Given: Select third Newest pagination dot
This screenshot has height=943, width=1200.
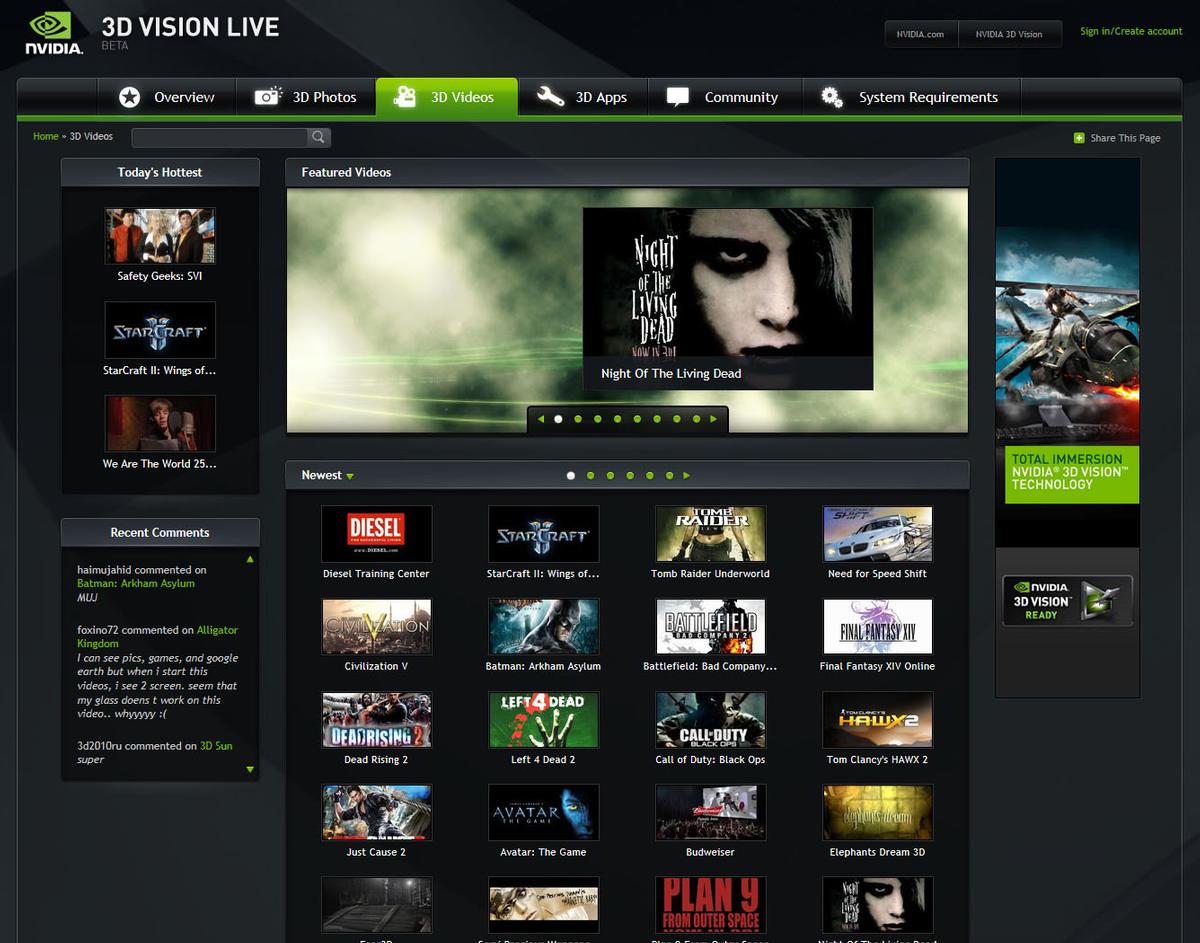Looking at the screenshot, I should (610, 476).
